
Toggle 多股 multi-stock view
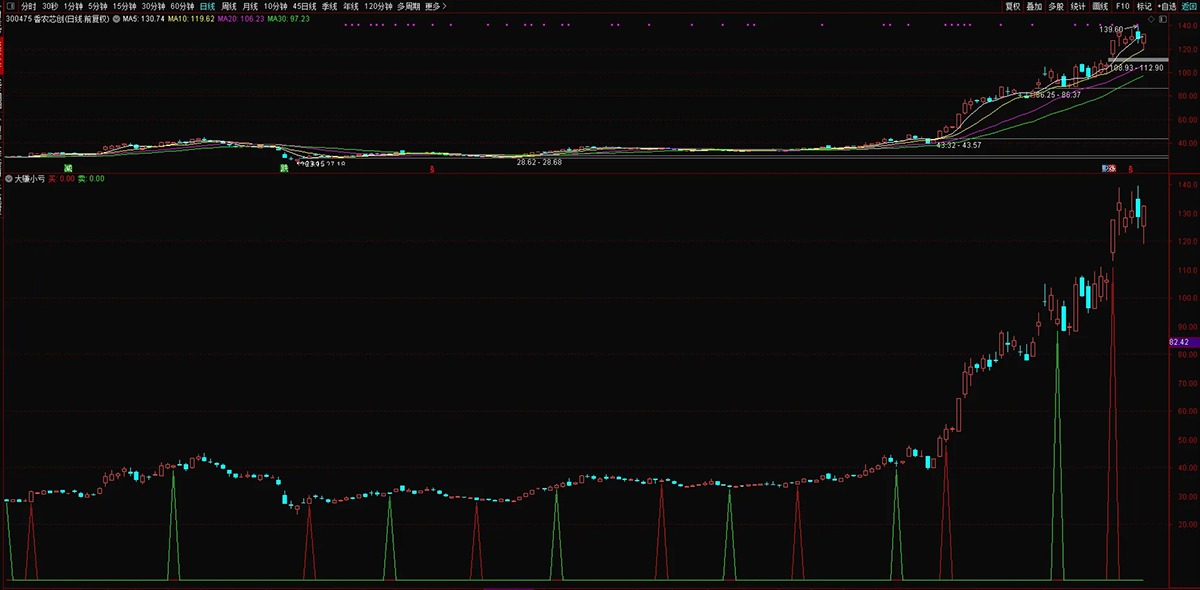click(1056, 6)
